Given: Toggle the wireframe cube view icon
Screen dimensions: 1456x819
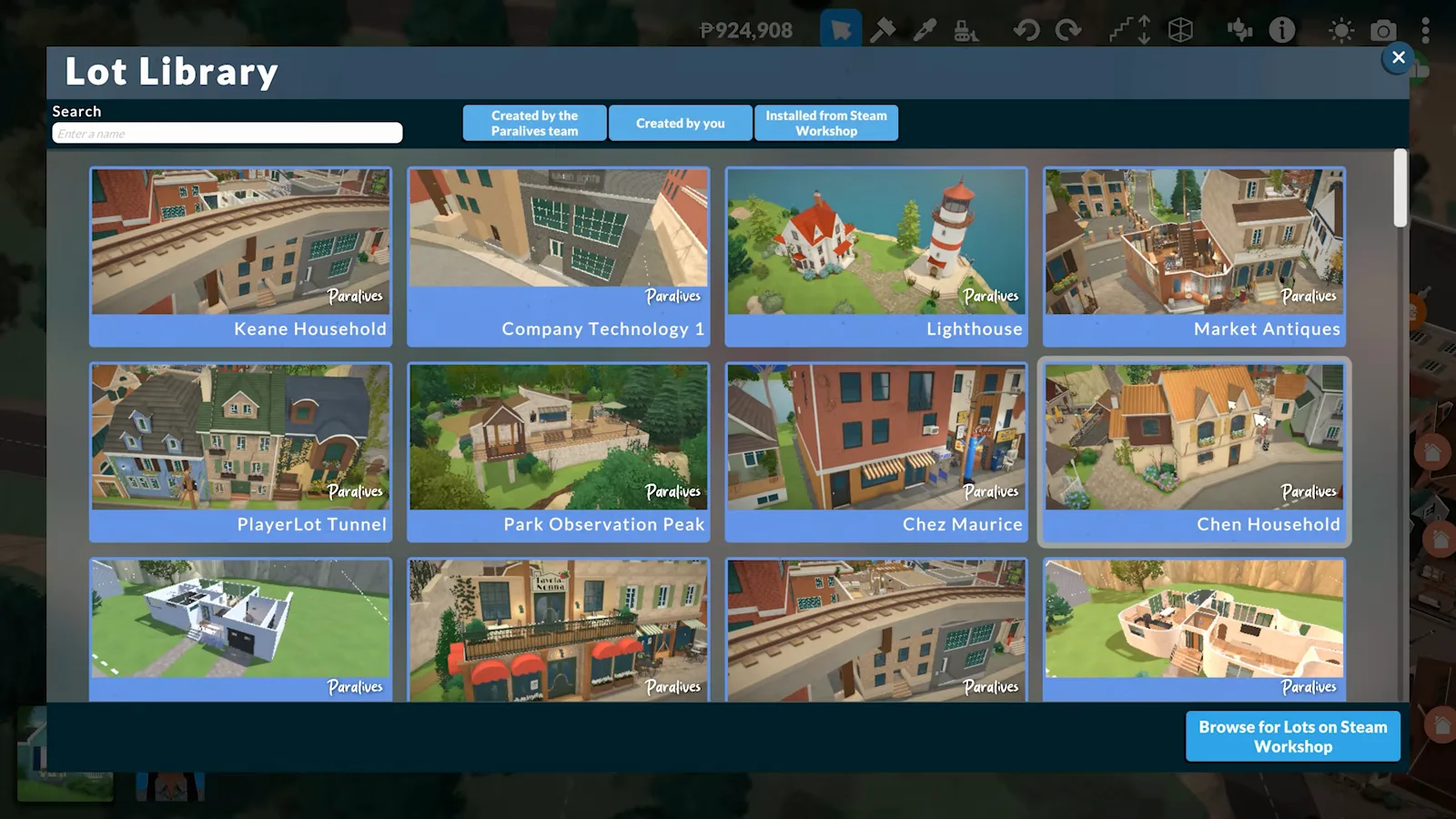Looking at the screenshot, I should click(x=1180, y=30).
